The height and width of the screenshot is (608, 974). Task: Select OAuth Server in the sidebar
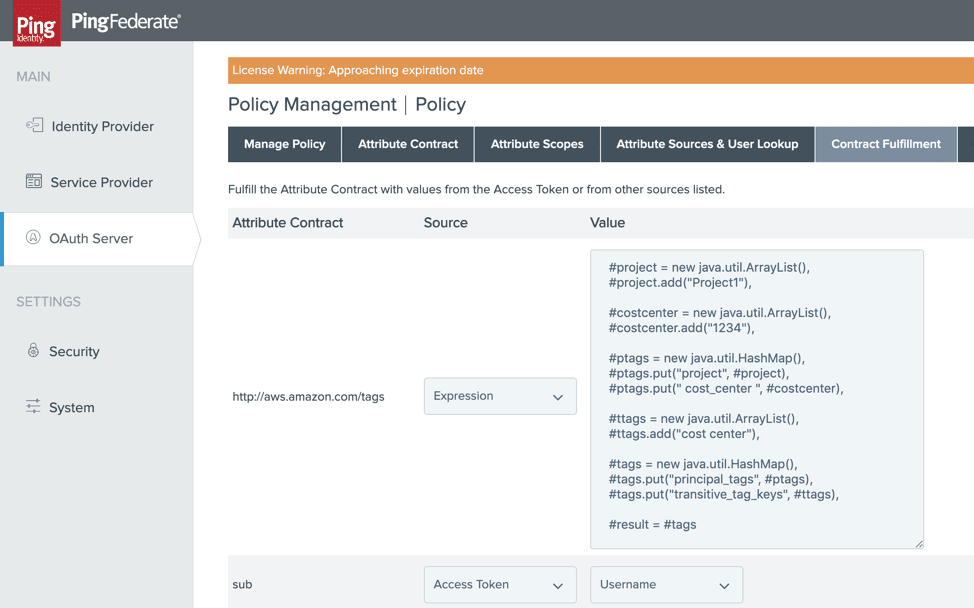(96, 238)
